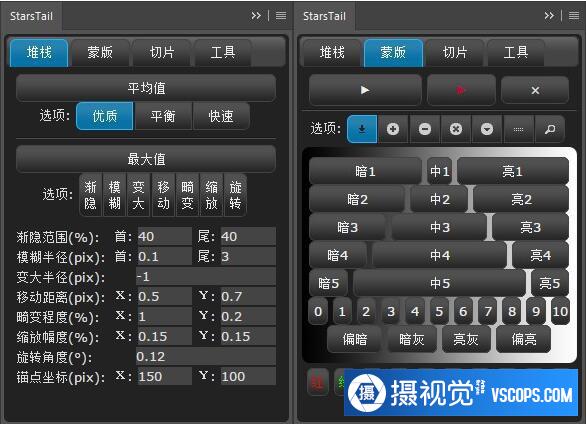Image resolution: width=586 pixels, height=424 pixels.
Task: Switch to 堆栈 tab in left panel
Action: click(x=39, y=53)
